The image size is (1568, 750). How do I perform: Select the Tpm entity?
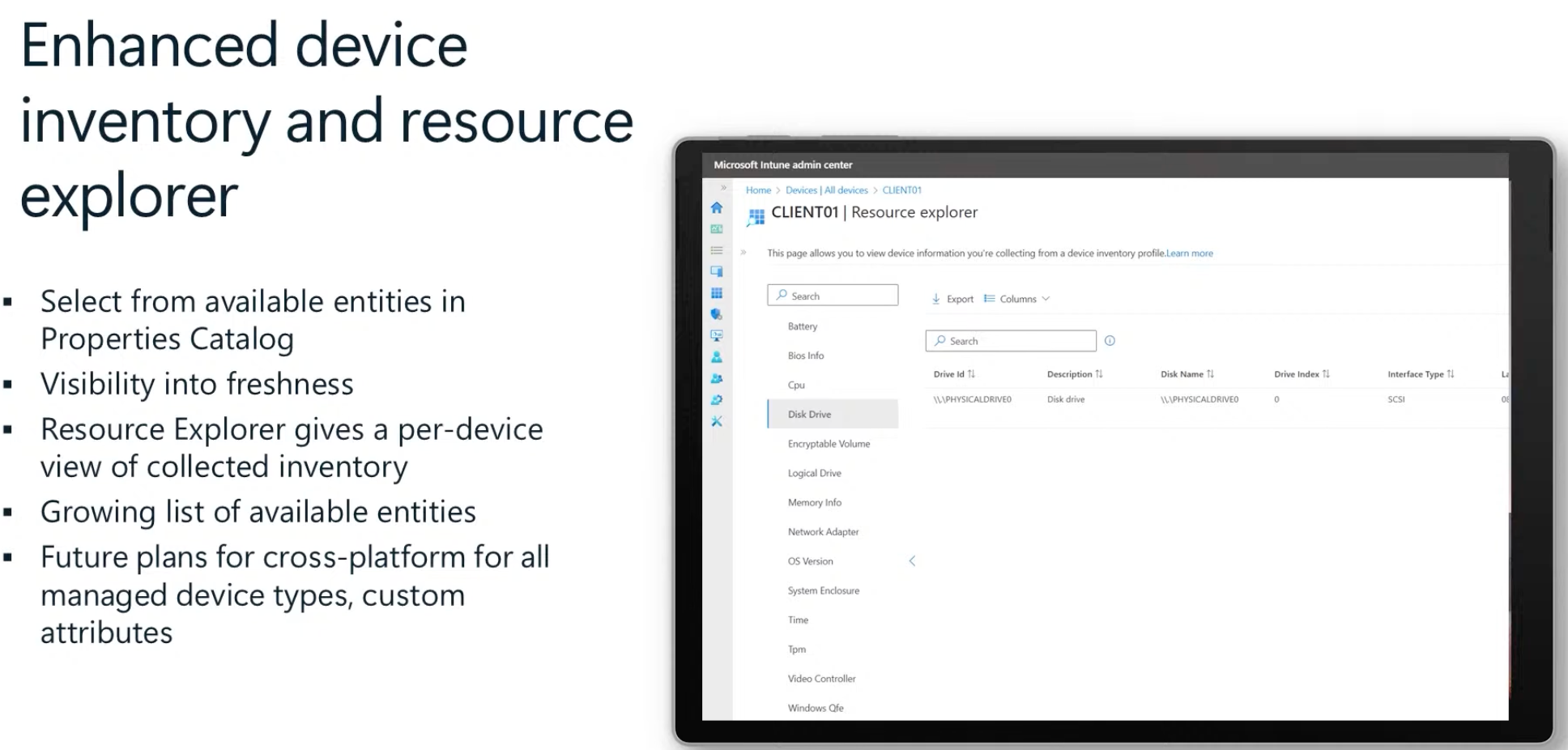point(833,650)
